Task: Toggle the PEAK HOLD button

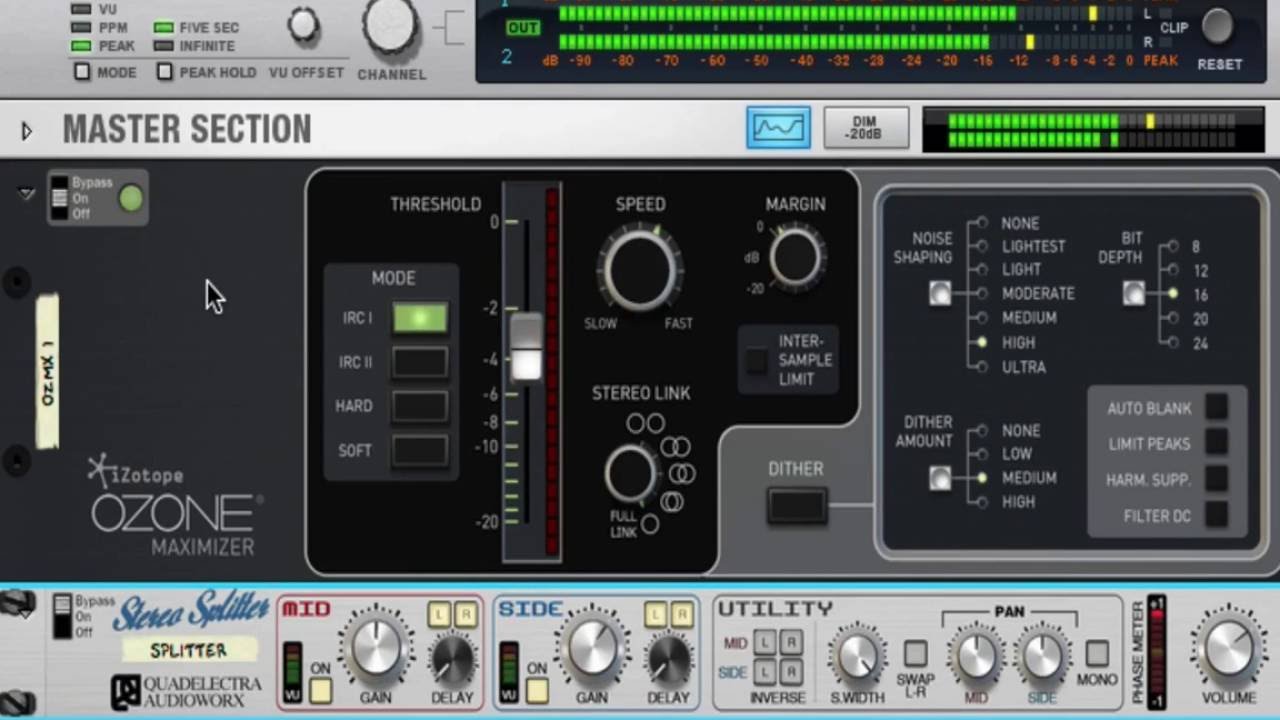Action: [165, 72]
